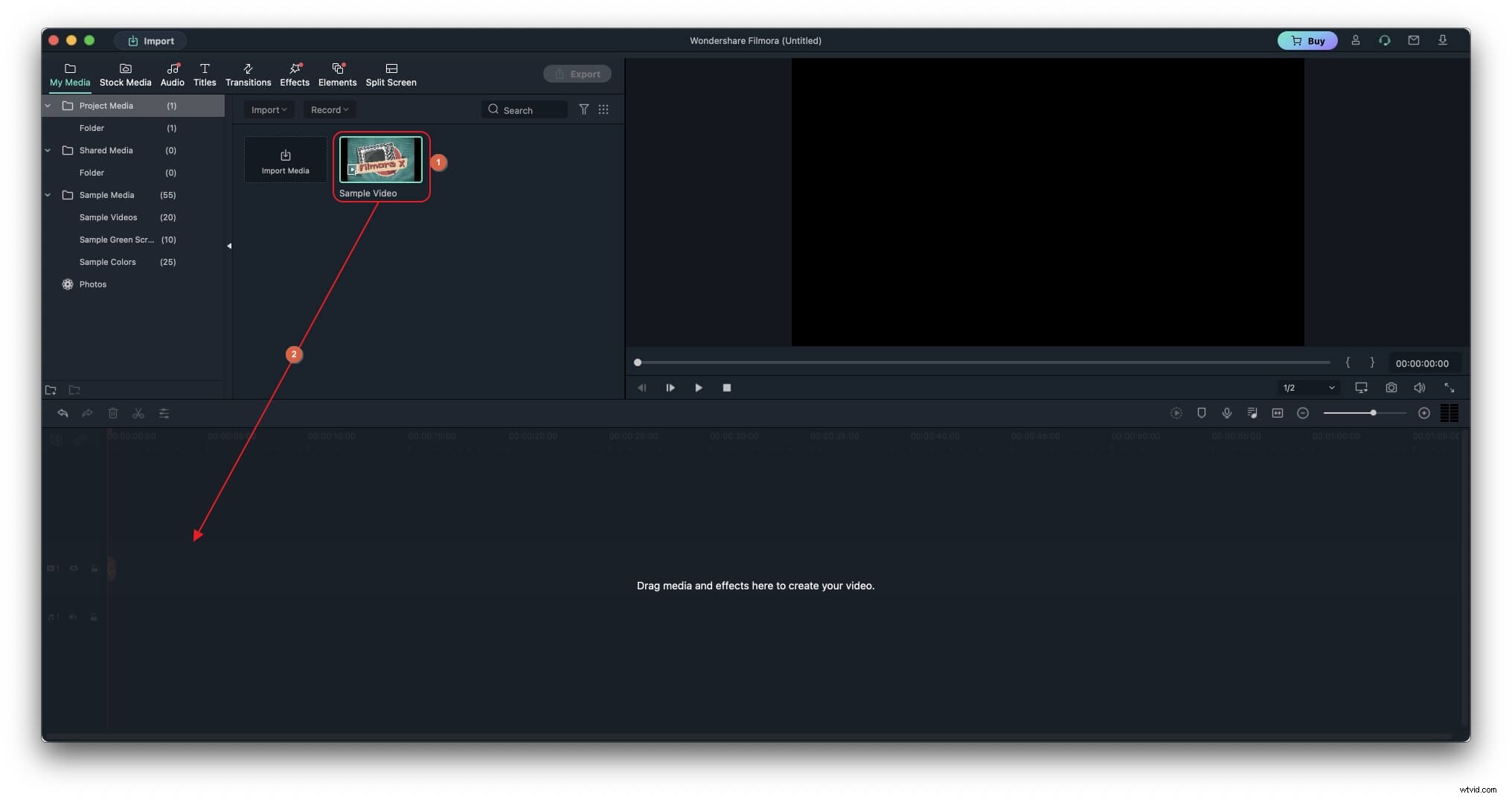Lock the first video track
This screenshot has height=797, width=1512.
pos(94,568)
